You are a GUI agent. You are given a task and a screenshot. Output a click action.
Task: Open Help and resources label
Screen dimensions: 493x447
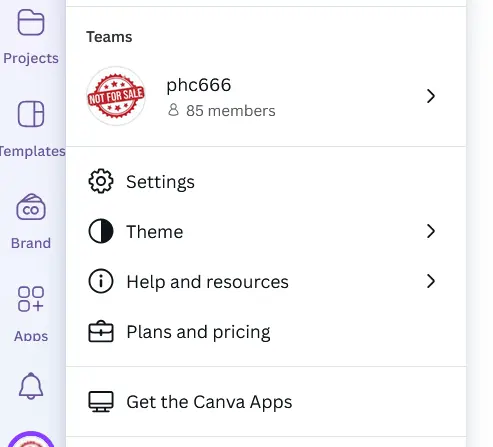(207, 282)
